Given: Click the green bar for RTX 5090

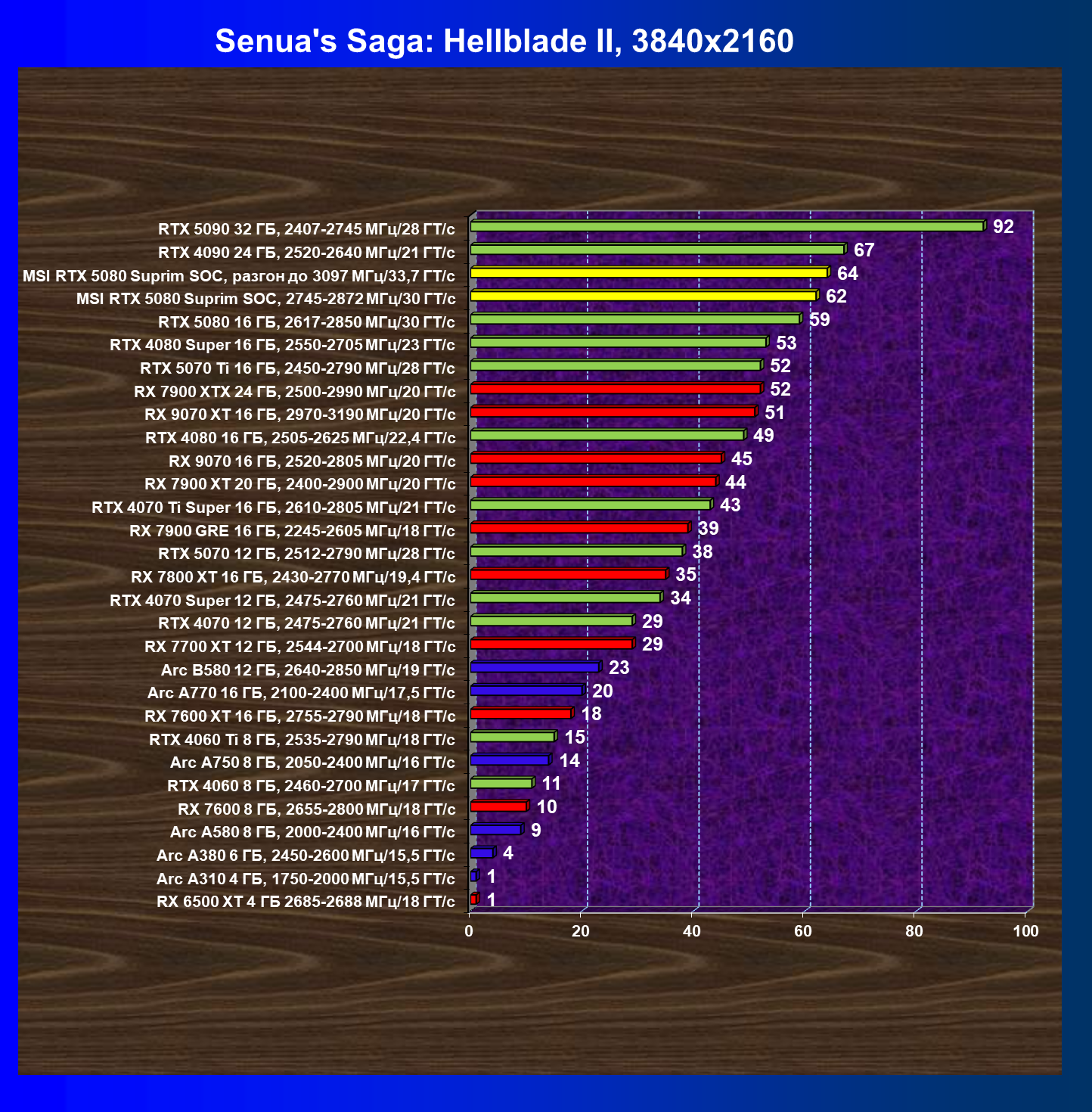Looking at the screenshot, I should coord(727,226).
